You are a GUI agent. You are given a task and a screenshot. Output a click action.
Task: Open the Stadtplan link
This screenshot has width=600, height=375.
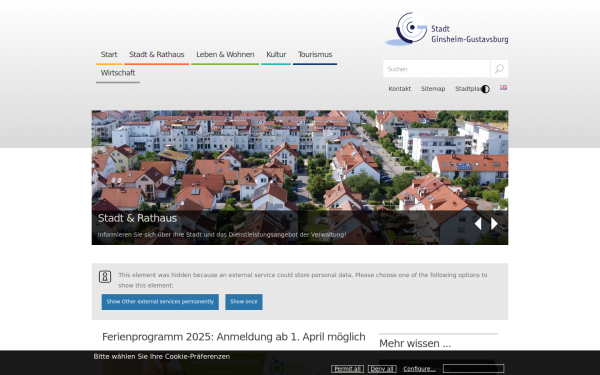tap(468, 89)
